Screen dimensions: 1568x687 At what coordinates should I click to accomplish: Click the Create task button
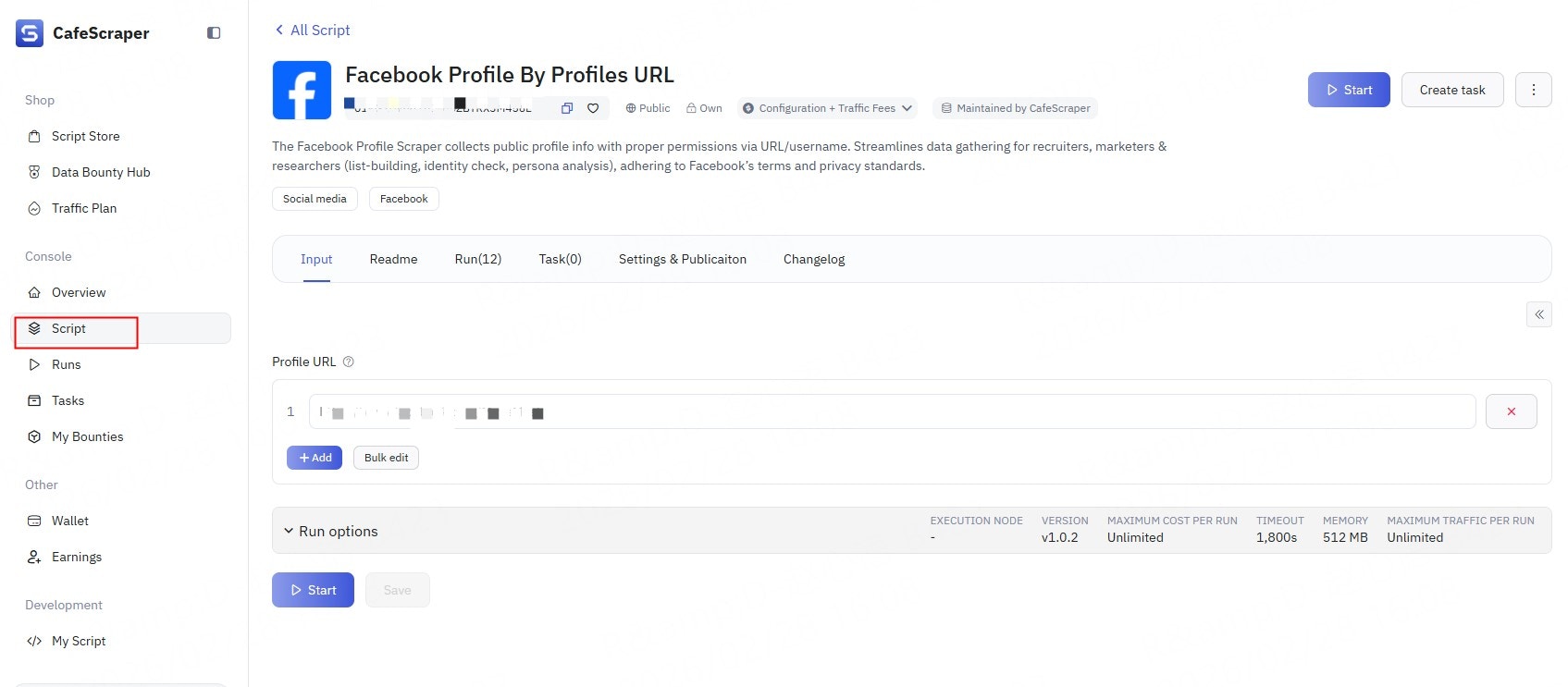pos(1452,90)
